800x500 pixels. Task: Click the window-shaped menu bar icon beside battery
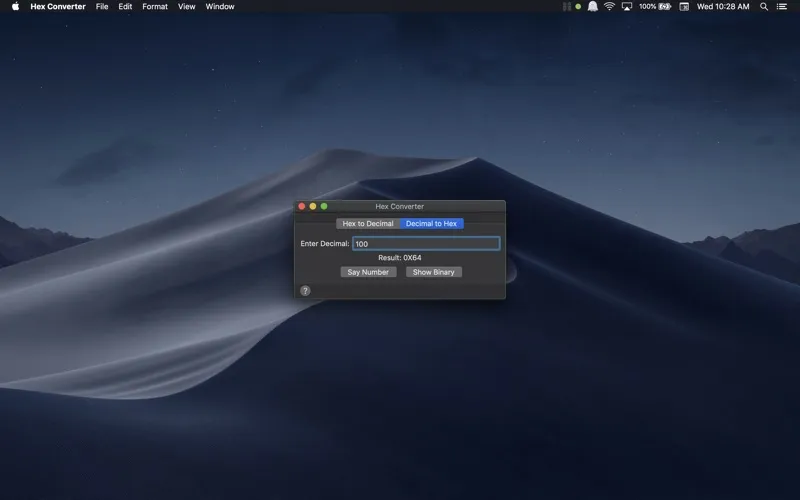point(684,7)
